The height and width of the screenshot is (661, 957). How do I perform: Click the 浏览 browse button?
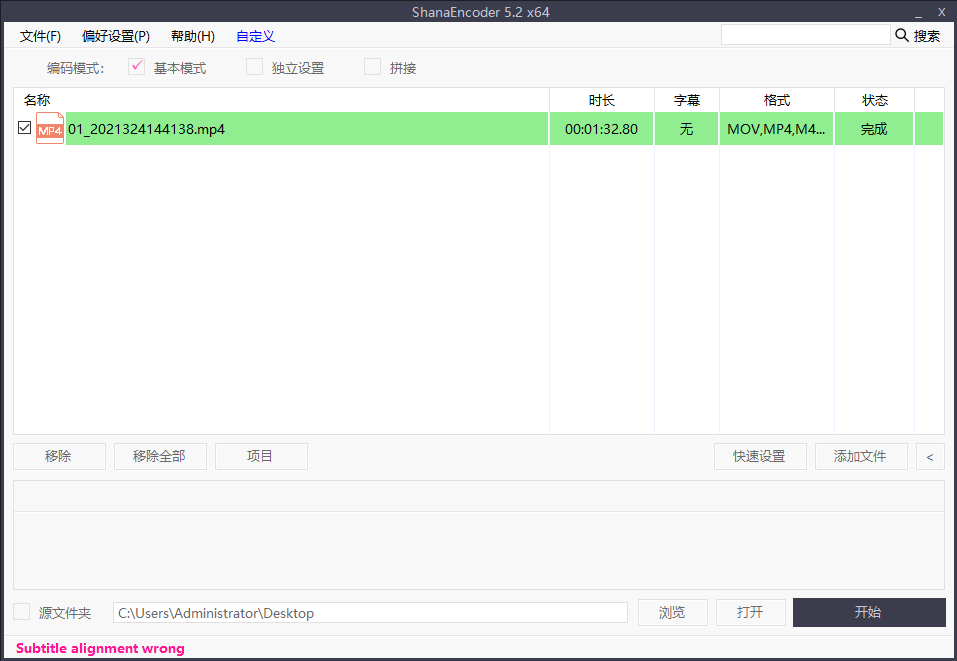click(673, 612)
